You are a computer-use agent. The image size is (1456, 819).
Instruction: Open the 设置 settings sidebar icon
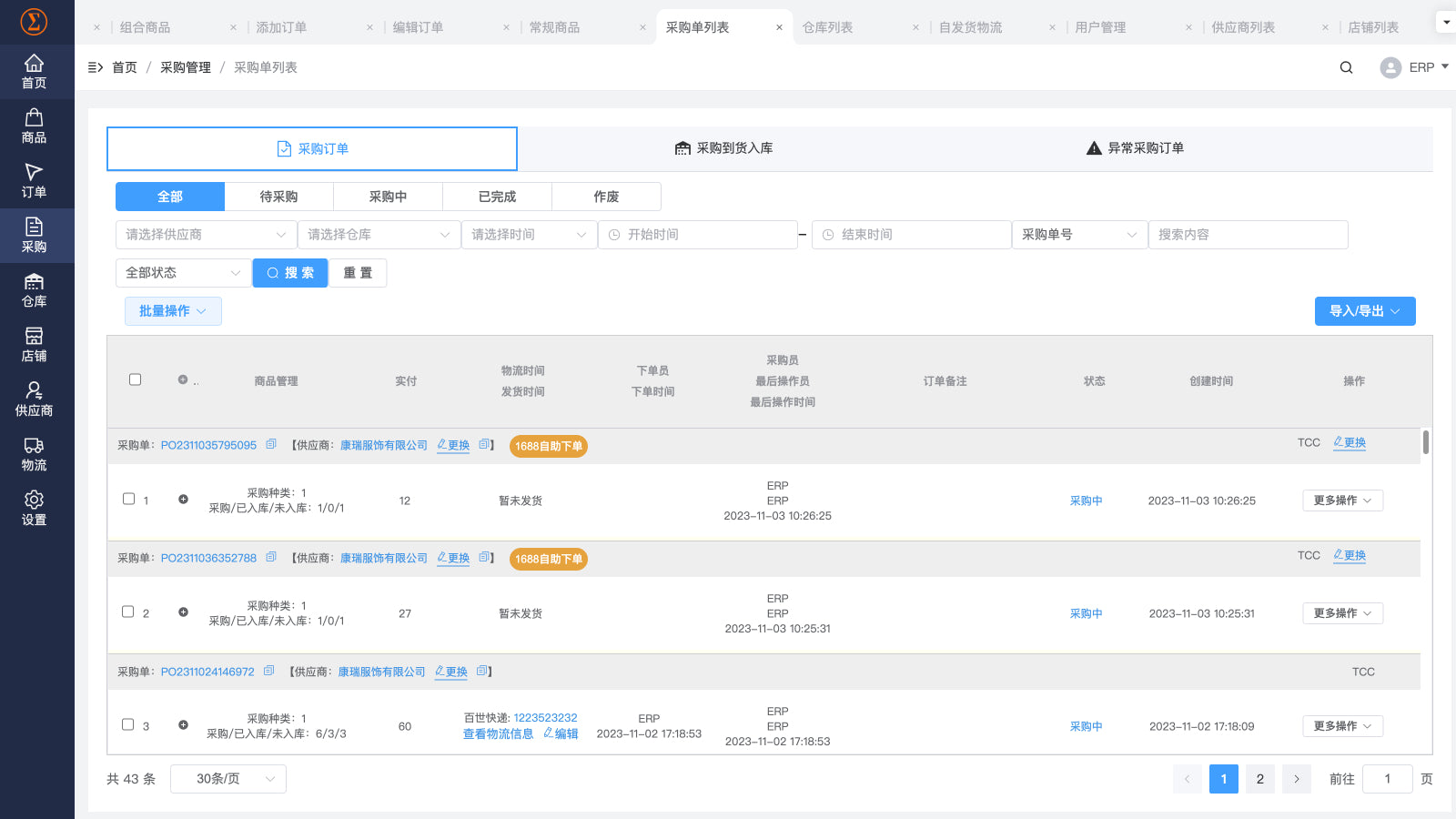tap(34, 509)
